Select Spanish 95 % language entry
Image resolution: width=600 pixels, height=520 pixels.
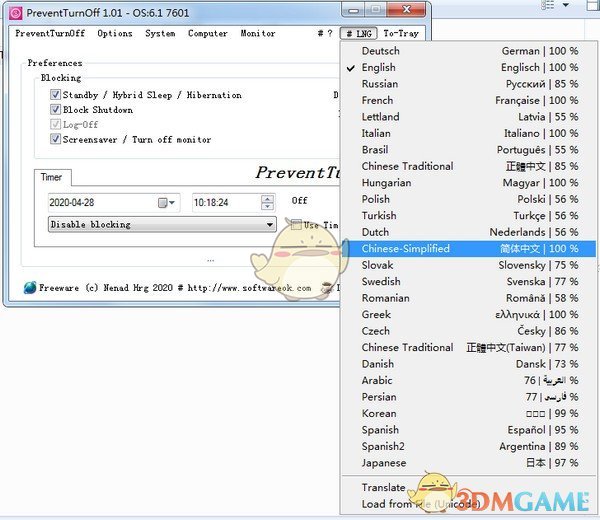click(468, 430)
